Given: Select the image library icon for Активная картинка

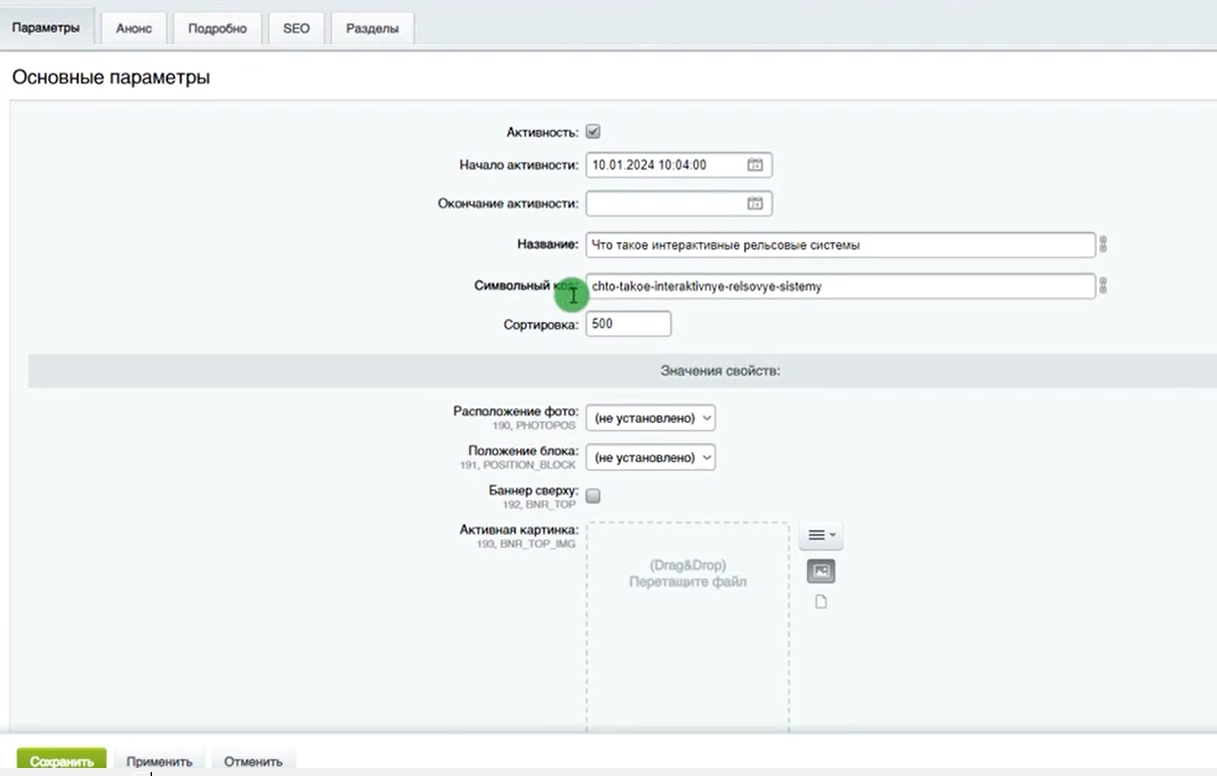Looking at the screenshot, I should (821, 571).
